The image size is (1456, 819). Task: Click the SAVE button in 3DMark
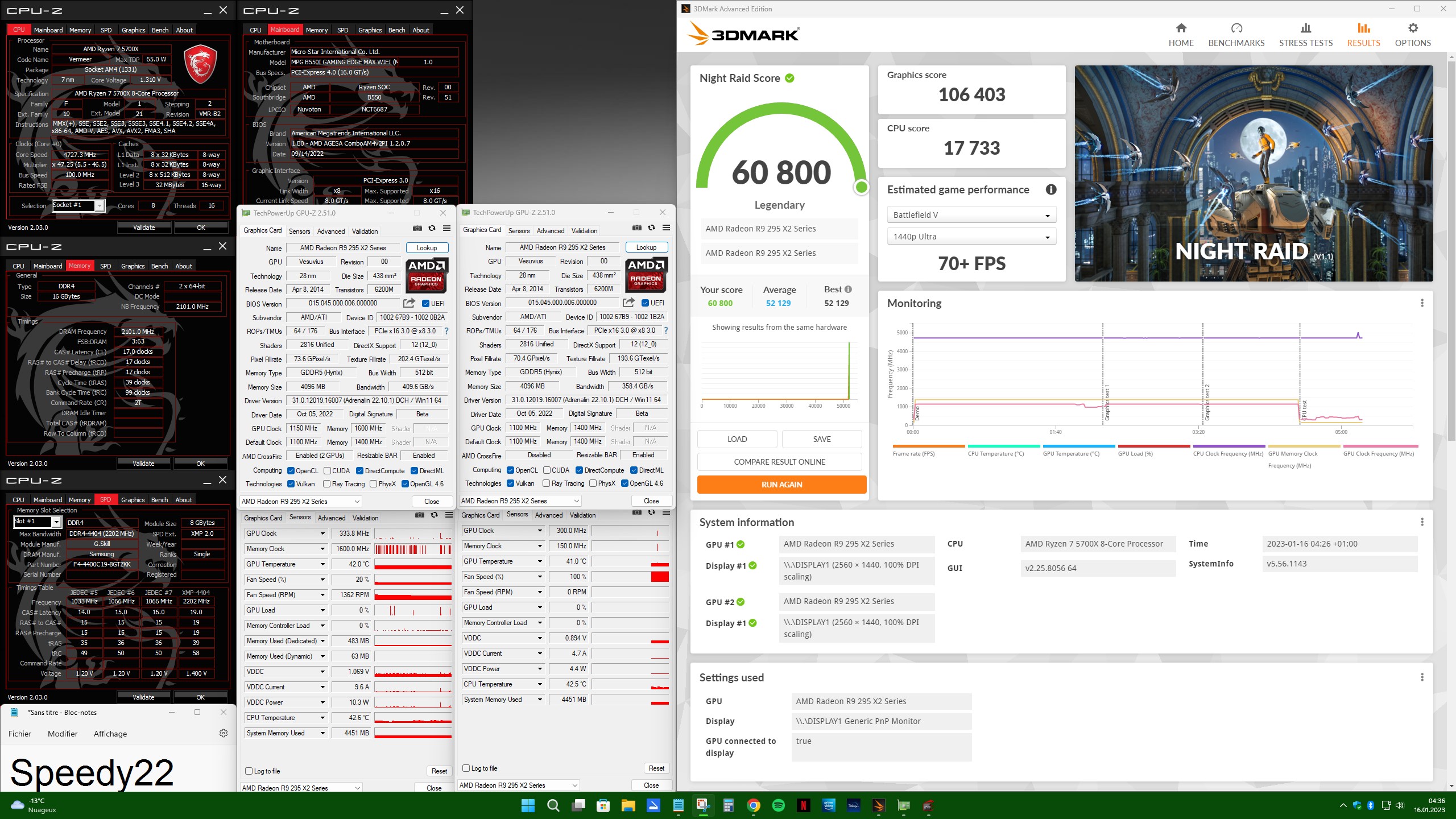[x=822, y=439]
